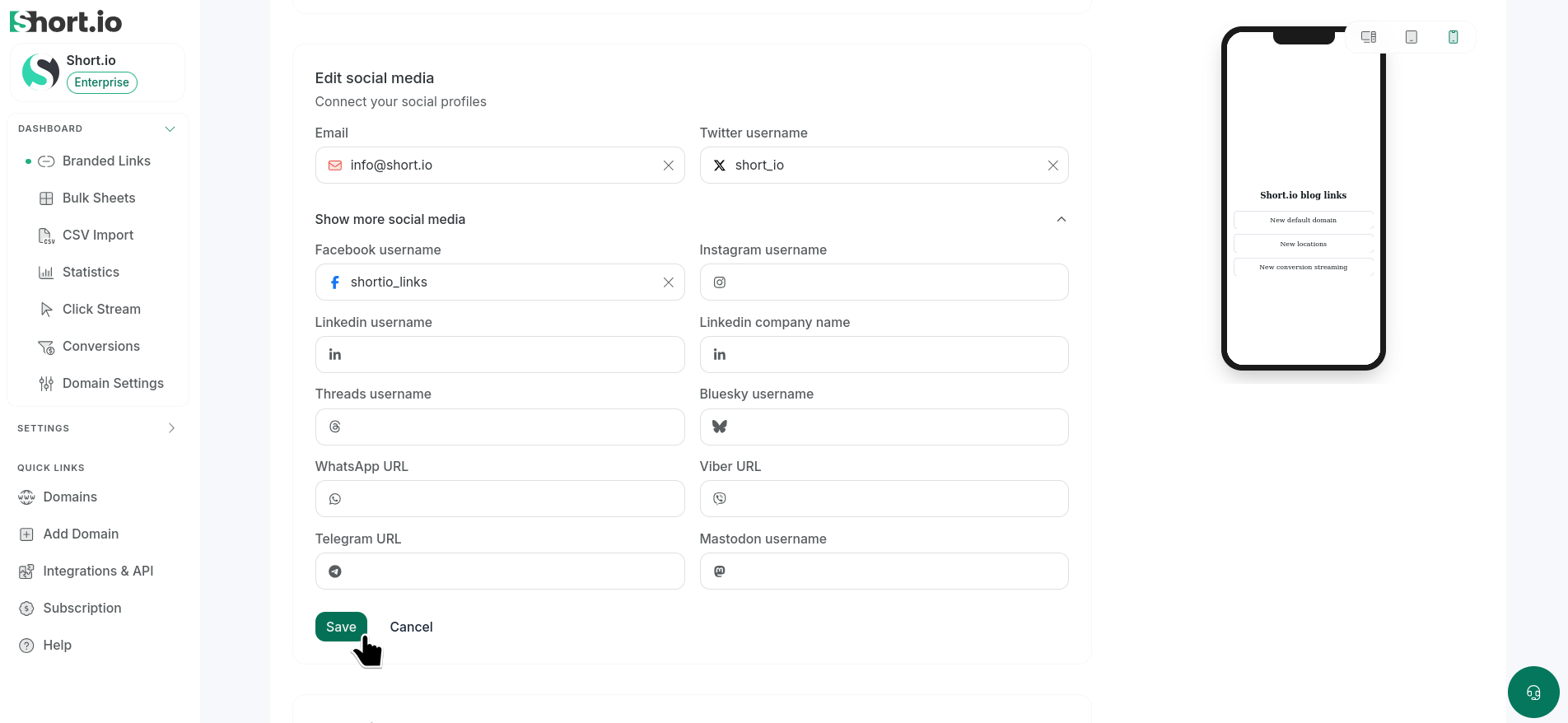This screenshot has height=723, width=1568.
Task: Open Domain Settings from sidebar
Action: click(x=113, y=383)
